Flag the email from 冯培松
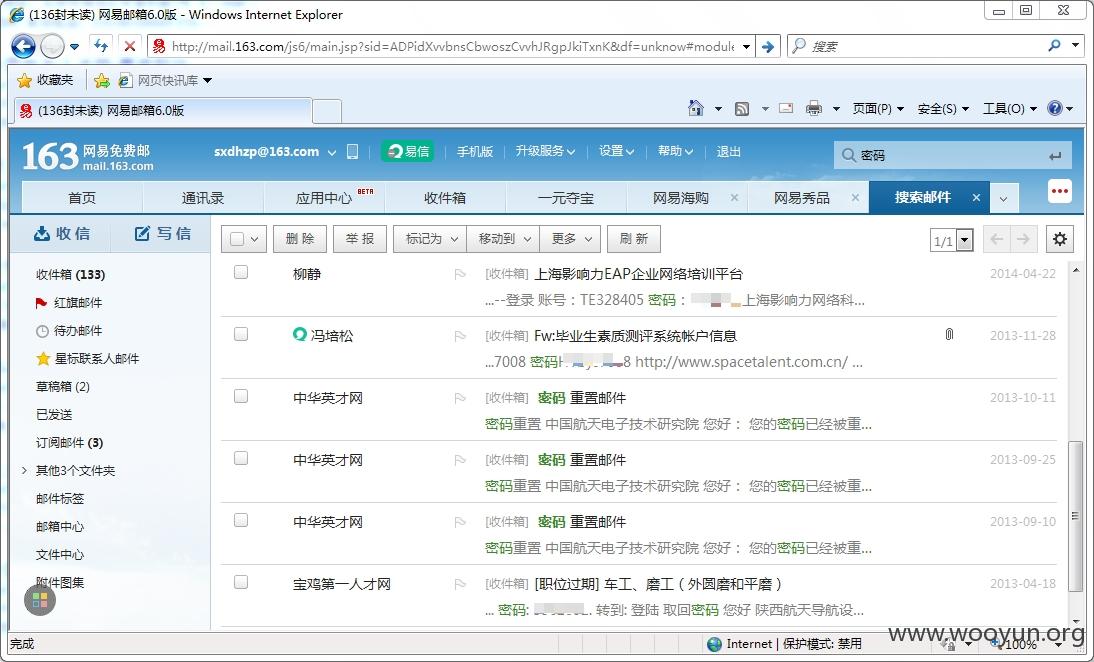Image resolution: width=1094 pixels, height=662 pixels. coord(460,336)
